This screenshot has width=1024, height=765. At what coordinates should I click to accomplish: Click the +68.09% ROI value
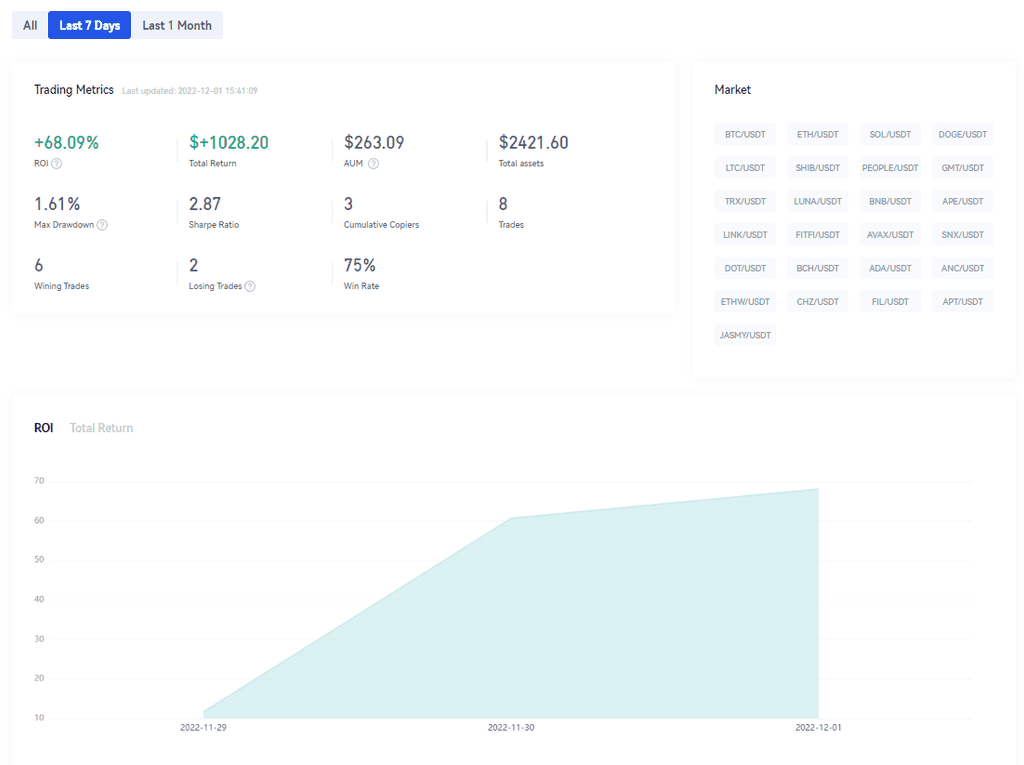66,143
